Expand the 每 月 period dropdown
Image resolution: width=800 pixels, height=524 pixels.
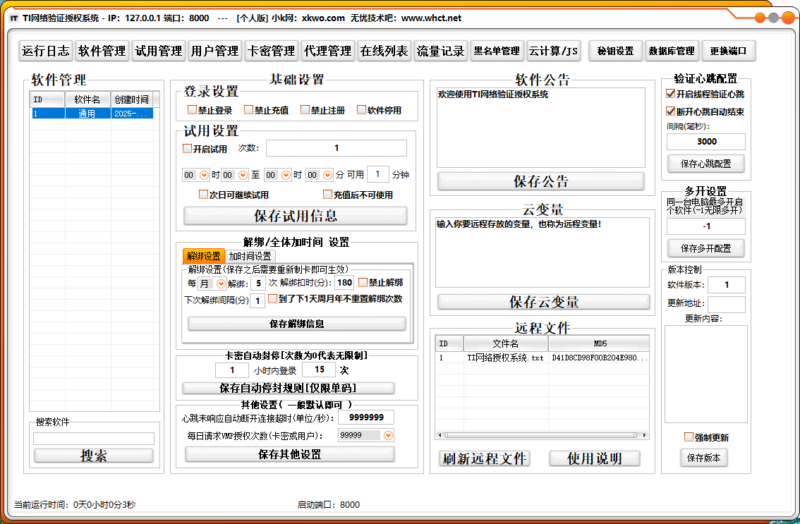[221, 284]
